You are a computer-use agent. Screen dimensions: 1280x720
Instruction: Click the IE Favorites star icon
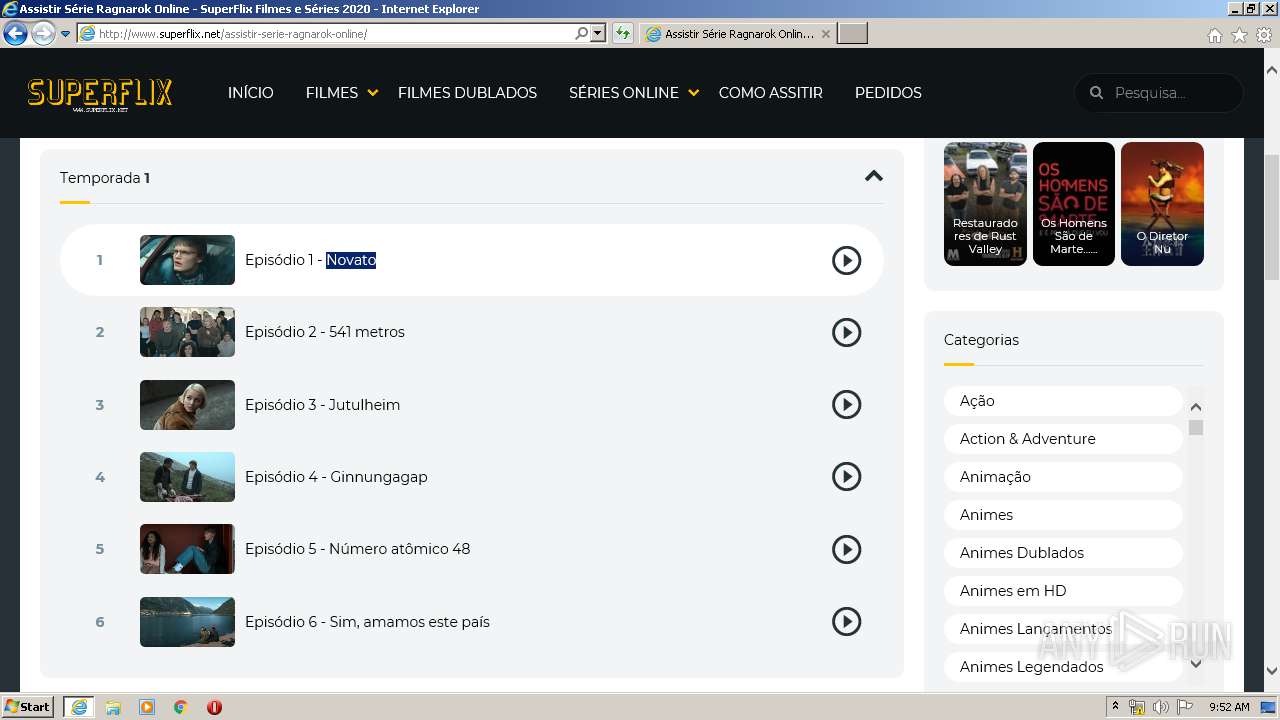pos(1239,35)
